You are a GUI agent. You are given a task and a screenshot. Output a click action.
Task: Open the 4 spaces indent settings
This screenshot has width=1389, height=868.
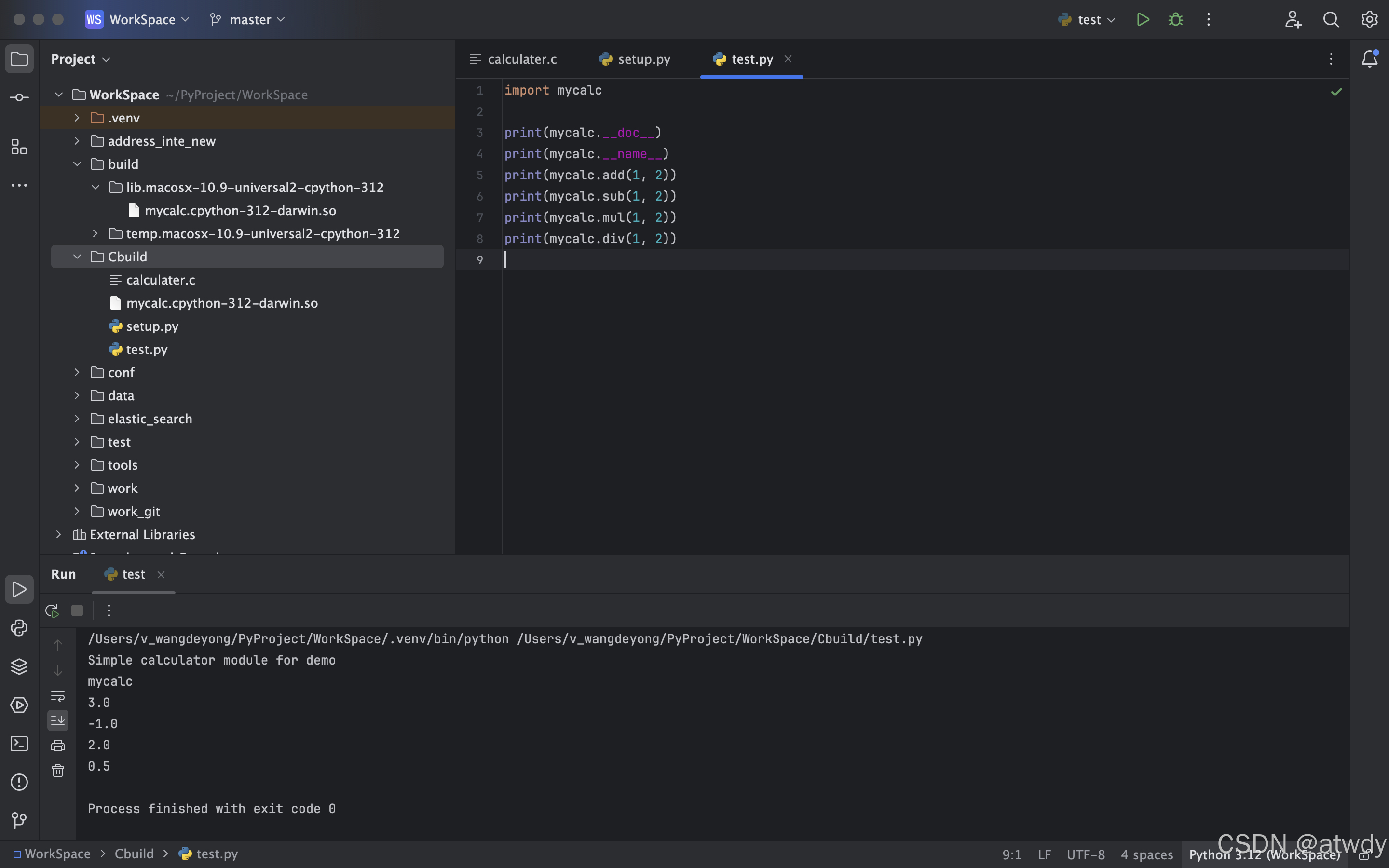click(1147, 855)
